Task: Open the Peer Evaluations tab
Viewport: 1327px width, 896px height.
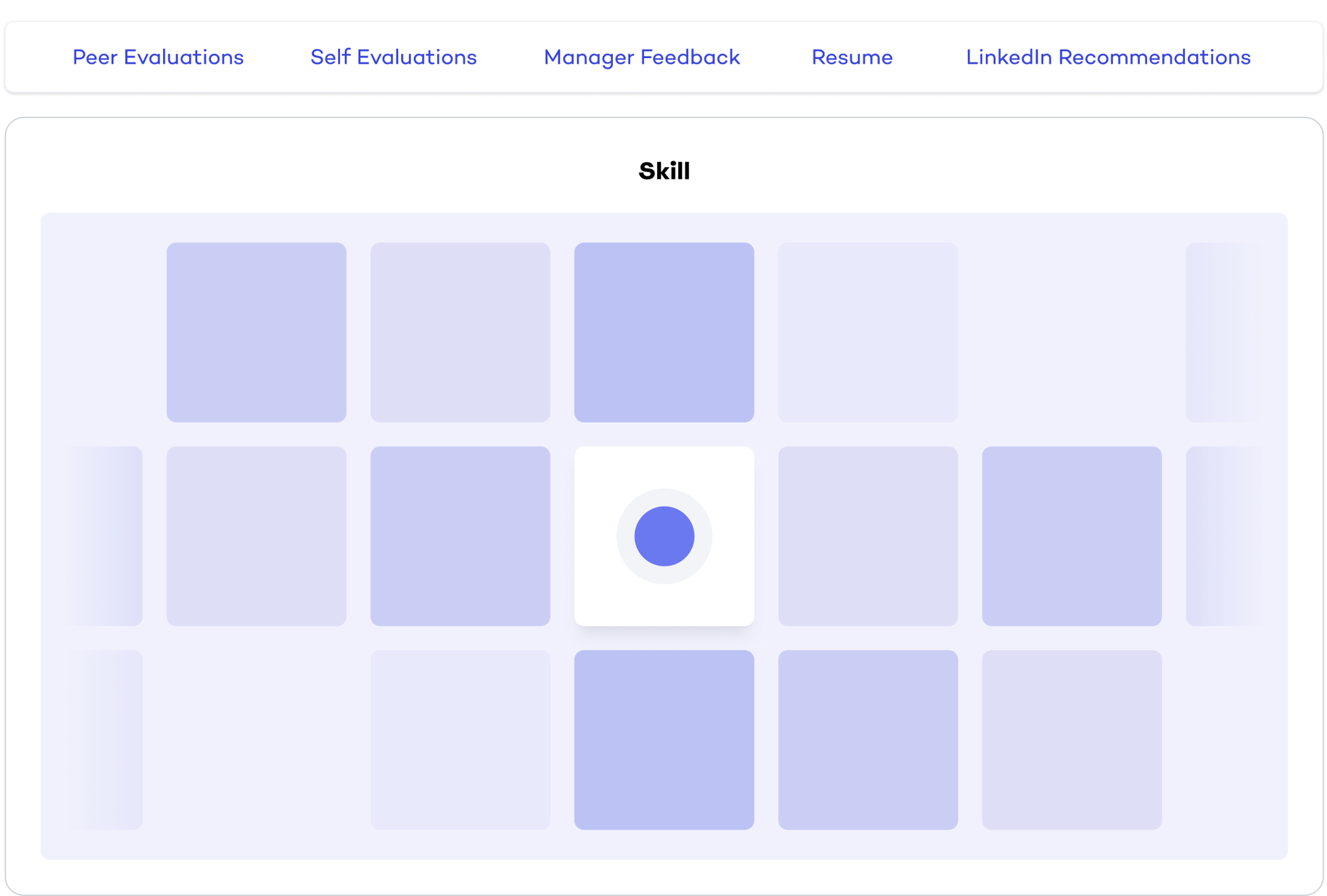Action: (x=158, y=58)
